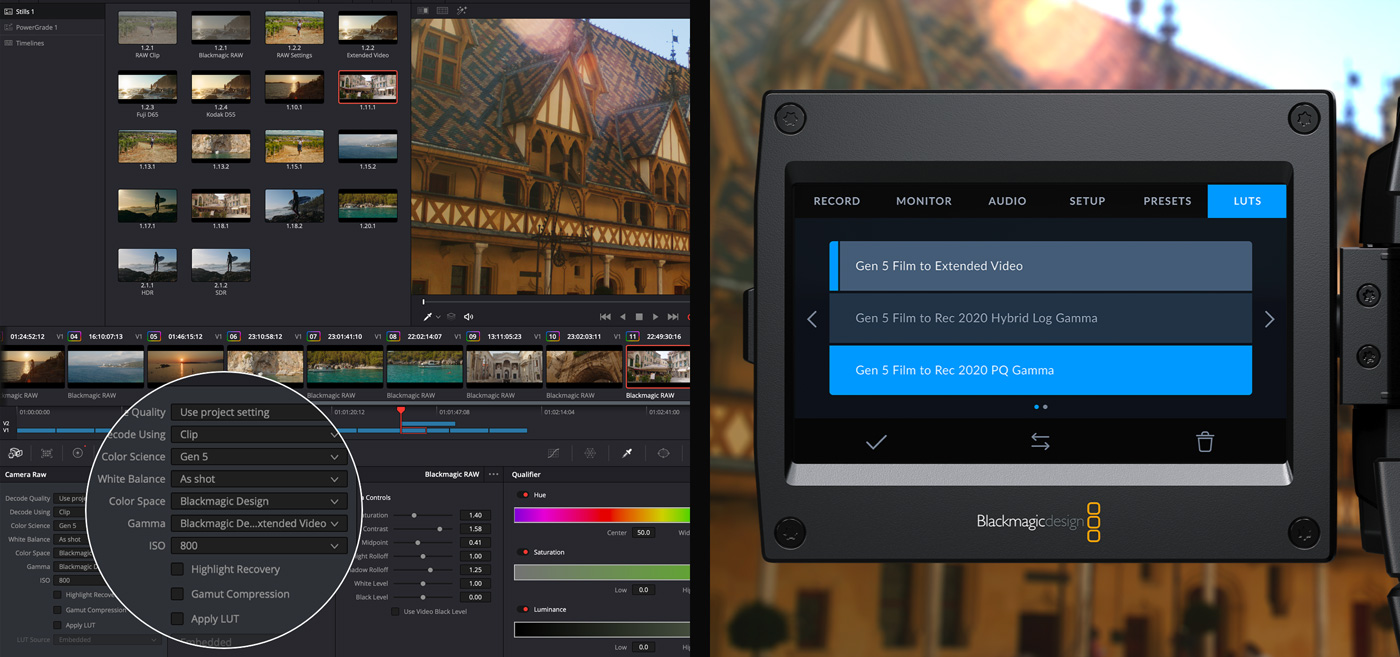
Task: Open the Camera Raw palette icon
Action: coord(16,453)
